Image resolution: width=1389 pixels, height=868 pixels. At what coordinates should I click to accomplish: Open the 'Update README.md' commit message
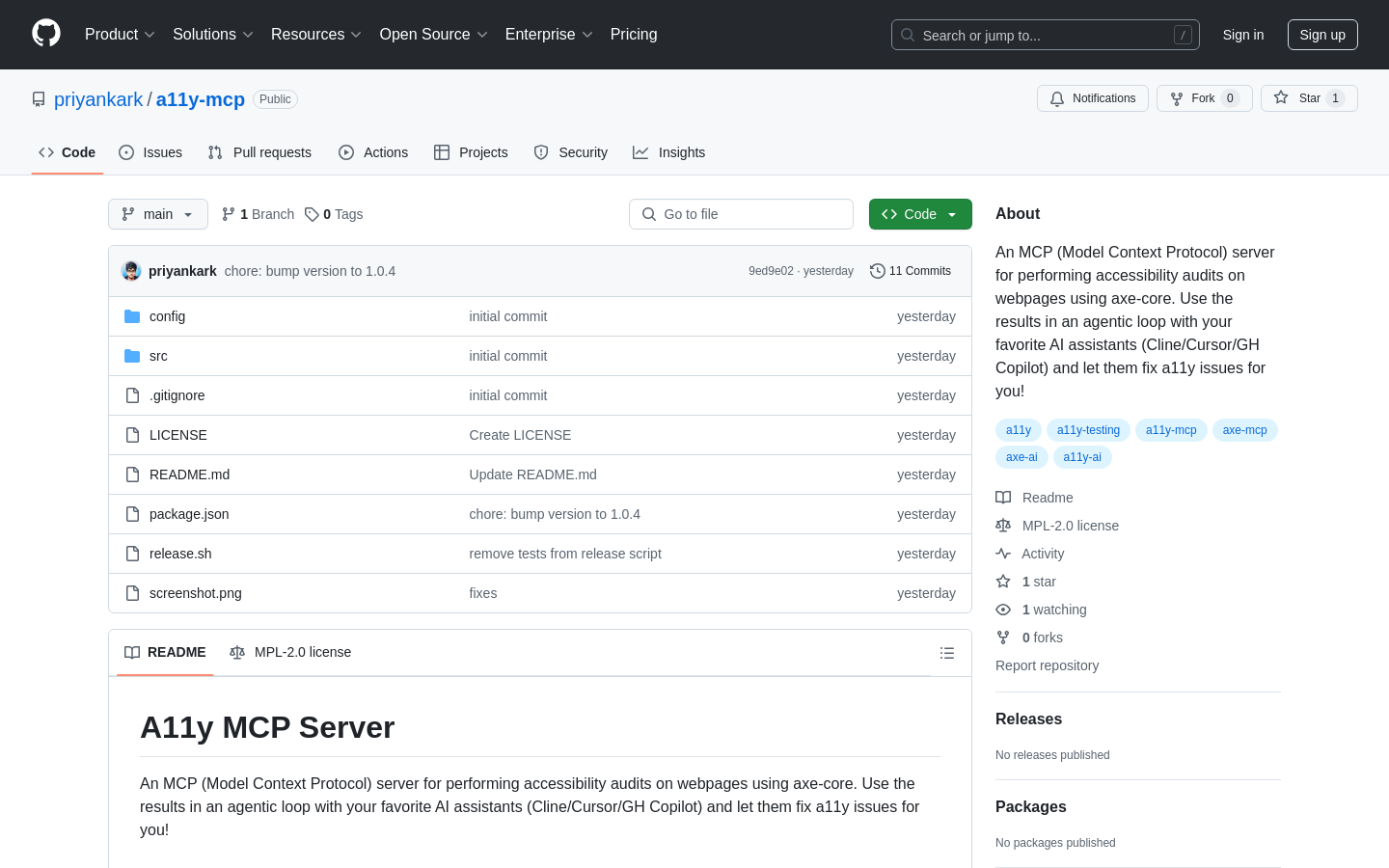(532, 475)
